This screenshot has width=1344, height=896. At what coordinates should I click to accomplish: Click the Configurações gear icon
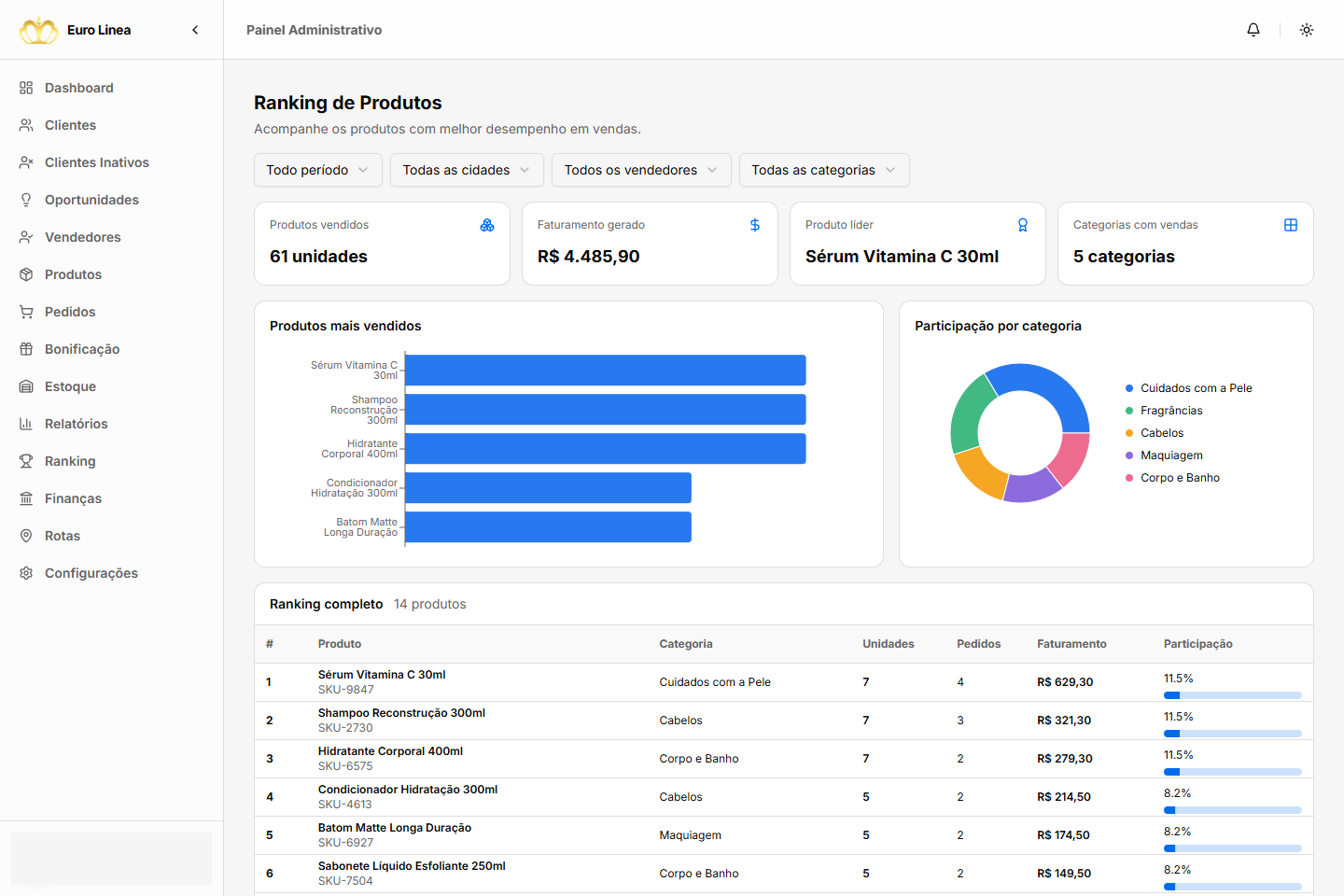pyautogui.click(x=26, y=573)
